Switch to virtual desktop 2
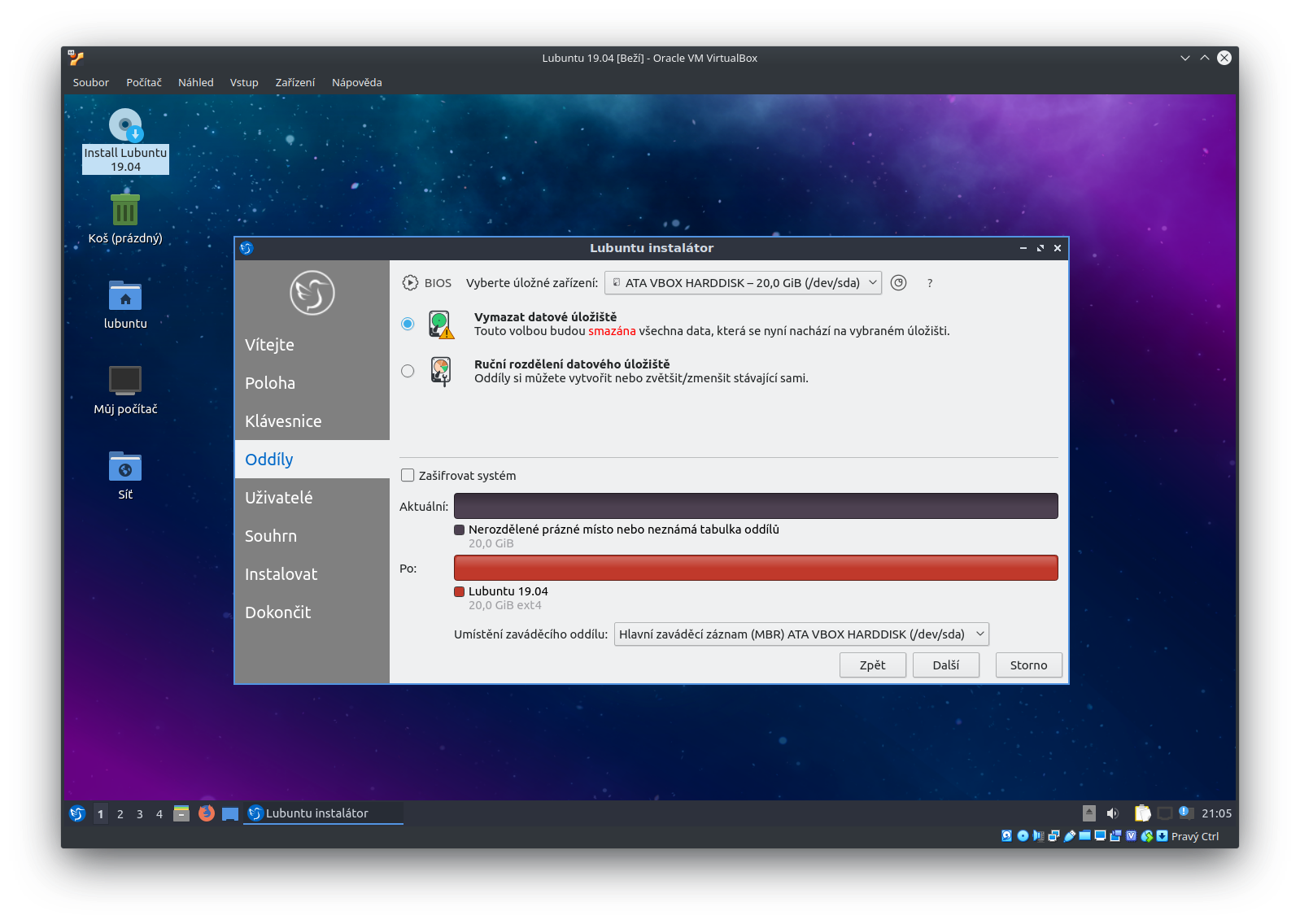Image resolution: width=1300 pixels, height=924 pixels. point(120,813)
